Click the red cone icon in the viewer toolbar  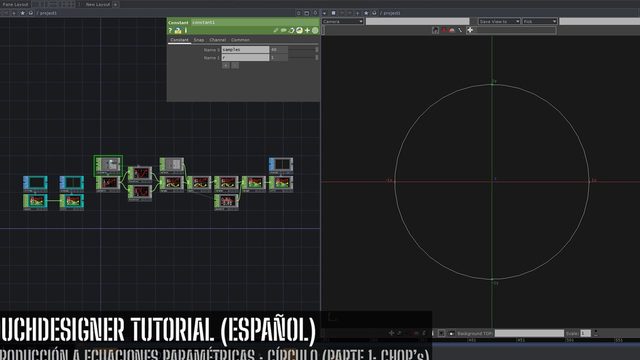click(x=444, y=30)
